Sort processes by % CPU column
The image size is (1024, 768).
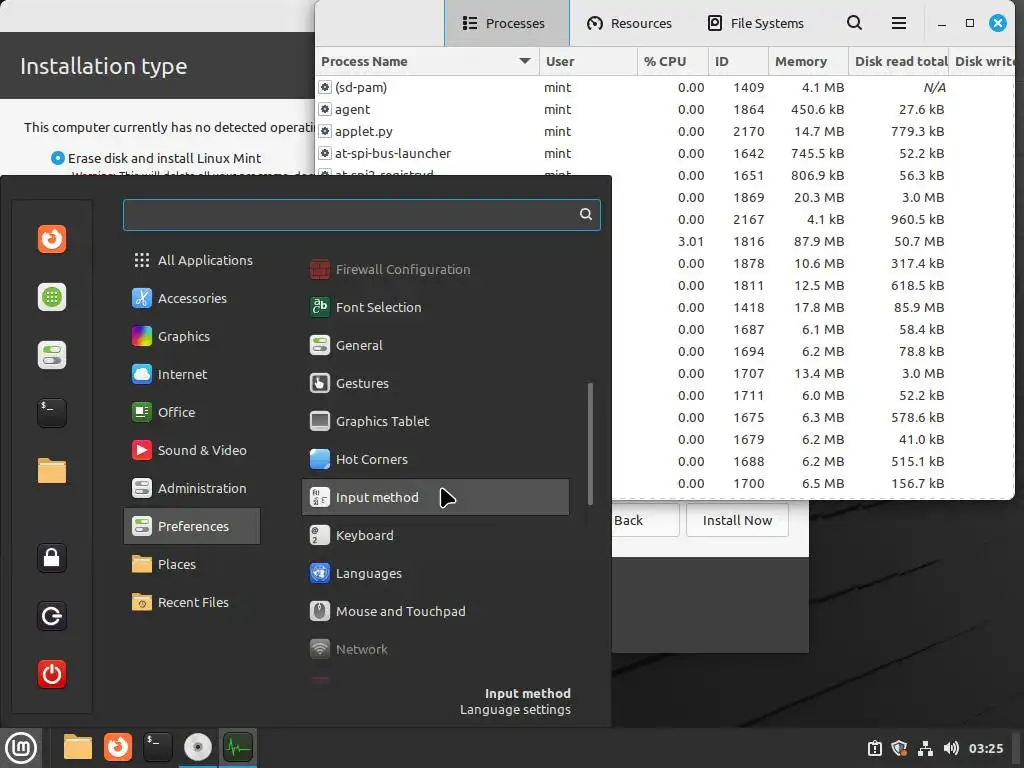673,61
